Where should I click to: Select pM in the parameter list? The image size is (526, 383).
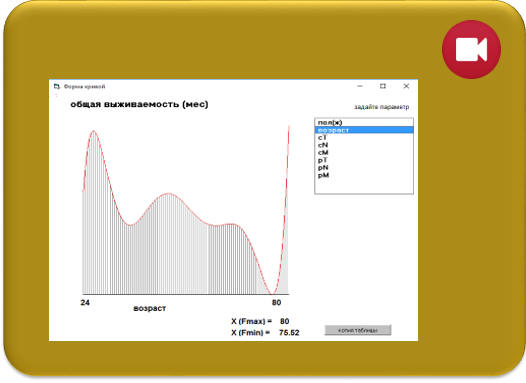click(364, 175)
